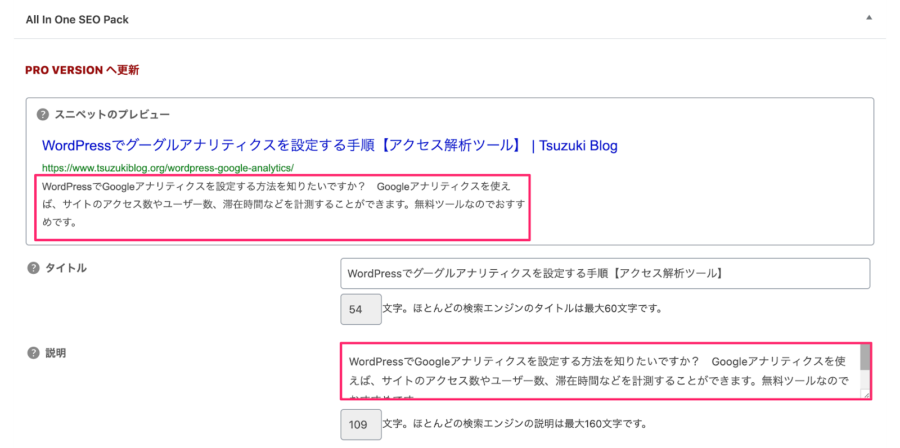Viewport: 900px width, 448px height.
Task: Click the title character count box showing 54
Action: coord(361,309)
